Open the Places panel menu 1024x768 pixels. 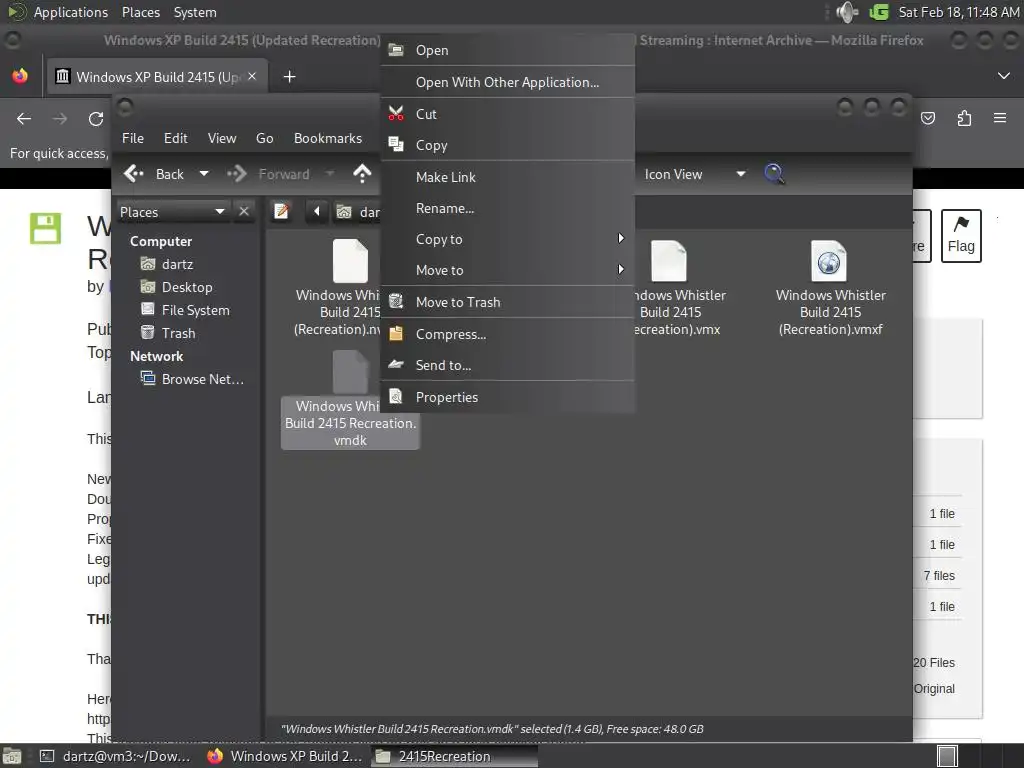pos(140,12)
